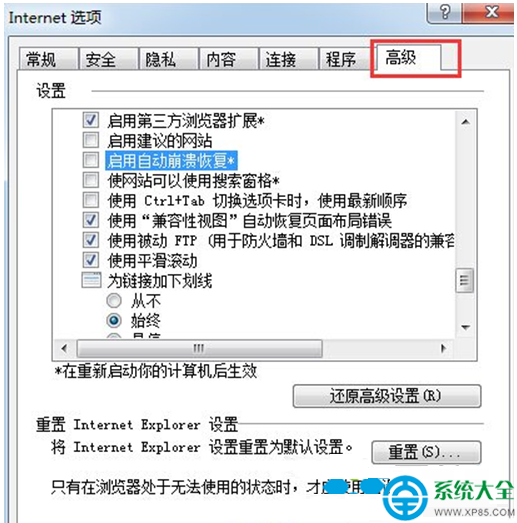This screenshot has width=517, height=523.
Task: Click the horizontal scrollbar left arrow
Action: point(64,349)
